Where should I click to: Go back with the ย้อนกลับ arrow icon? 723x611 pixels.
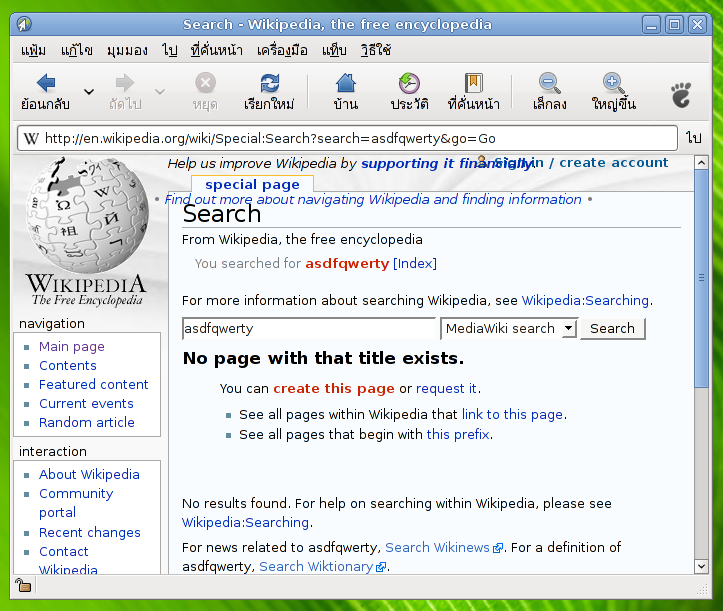click(x=46, y=83)
